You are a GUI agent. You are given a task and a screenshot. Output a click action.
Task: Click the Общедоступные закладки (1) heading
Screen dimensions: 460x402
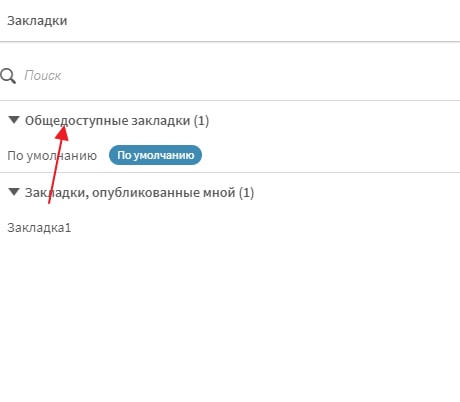click(x=117, y=121)
